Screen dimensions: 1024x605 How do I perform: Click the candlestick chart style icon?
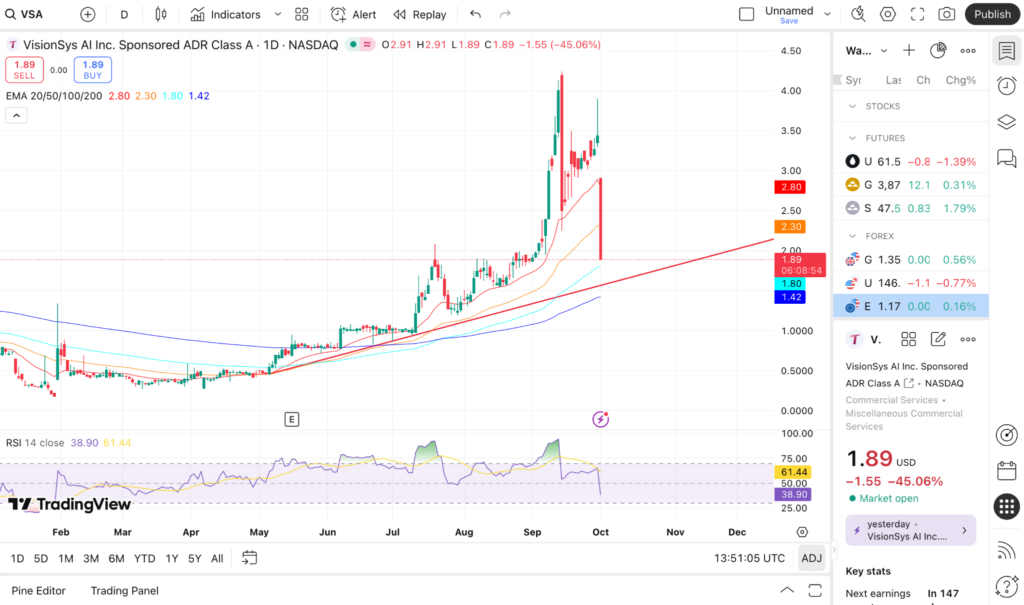tap(159, 14)
